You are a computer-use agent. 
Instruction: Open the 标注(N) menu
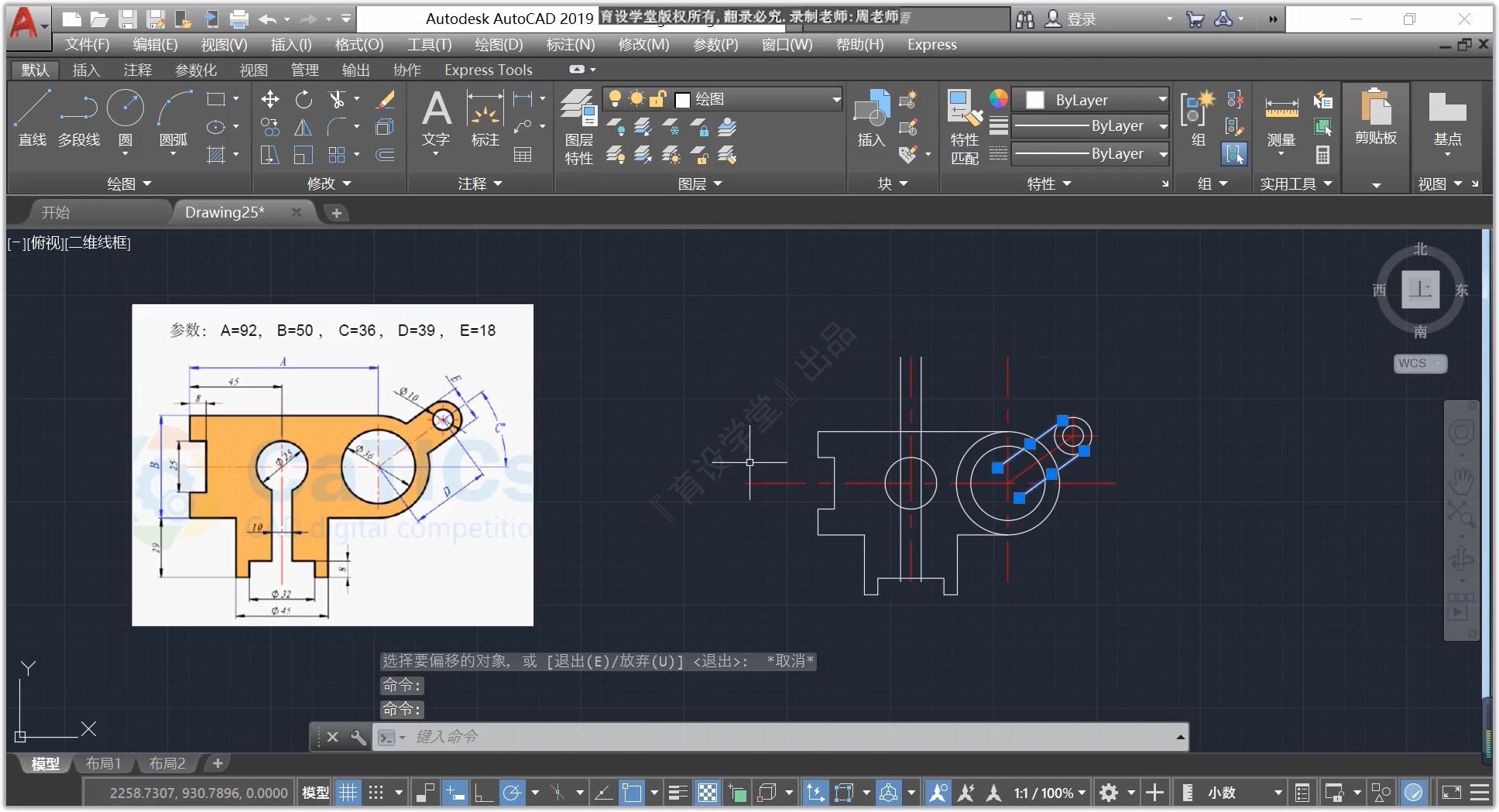coord(571,45)
